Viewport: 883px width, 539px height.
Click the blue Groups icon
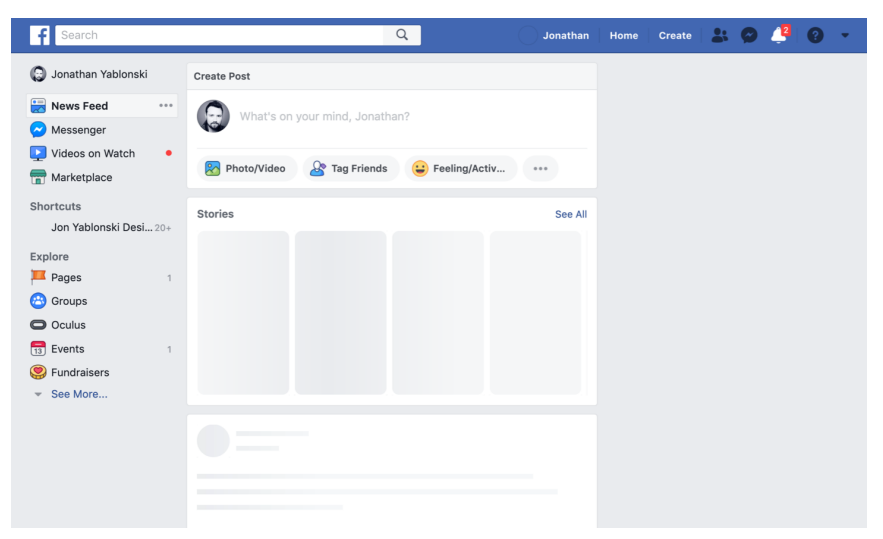point(38,301)
